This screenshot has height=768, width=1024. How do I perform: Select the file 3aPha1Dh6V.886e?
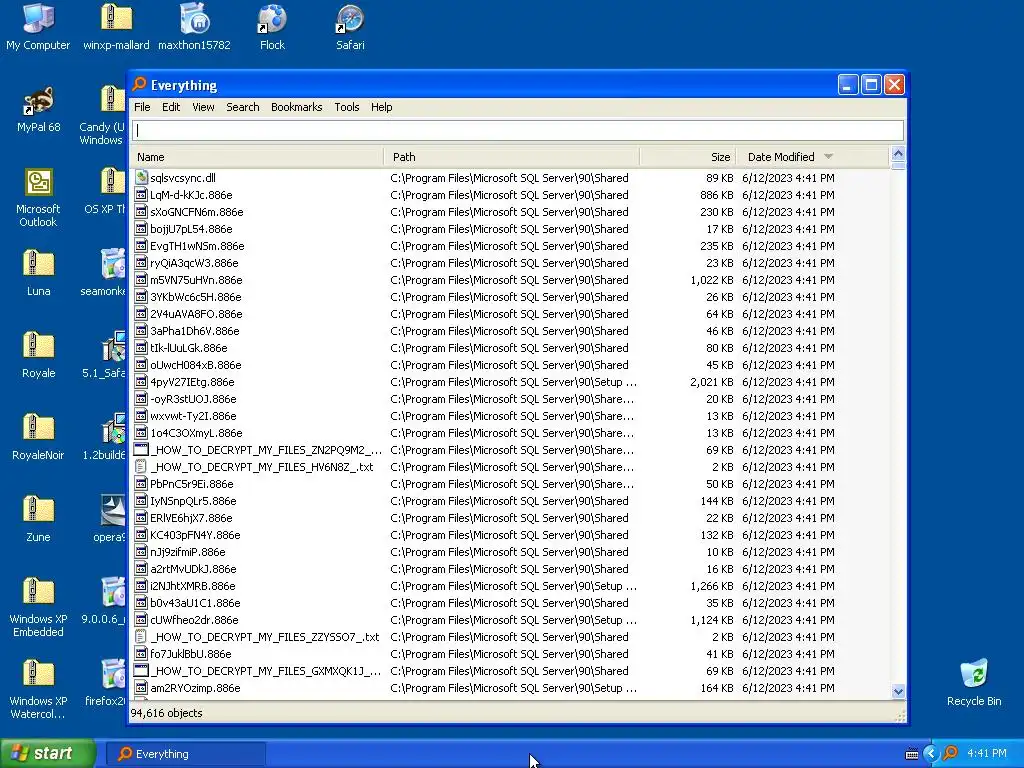[195, 330]
